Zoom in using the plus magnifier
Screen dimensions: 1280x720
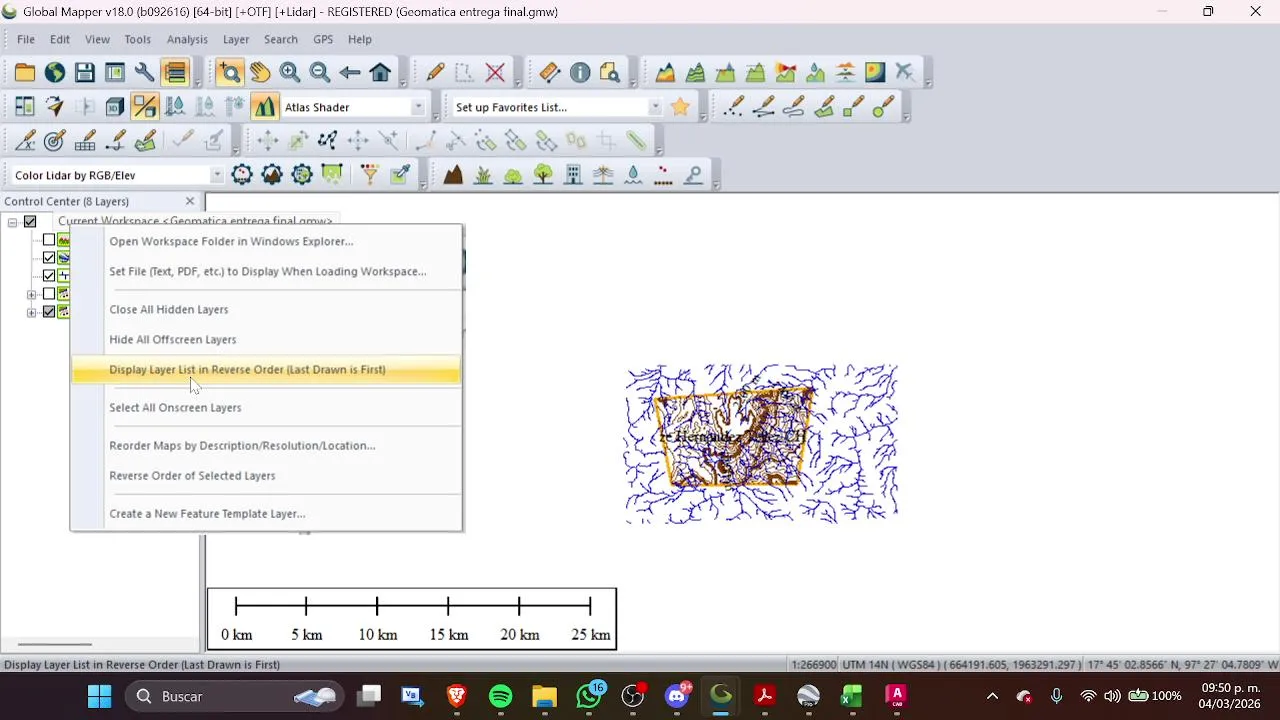[x=290, y=72]
